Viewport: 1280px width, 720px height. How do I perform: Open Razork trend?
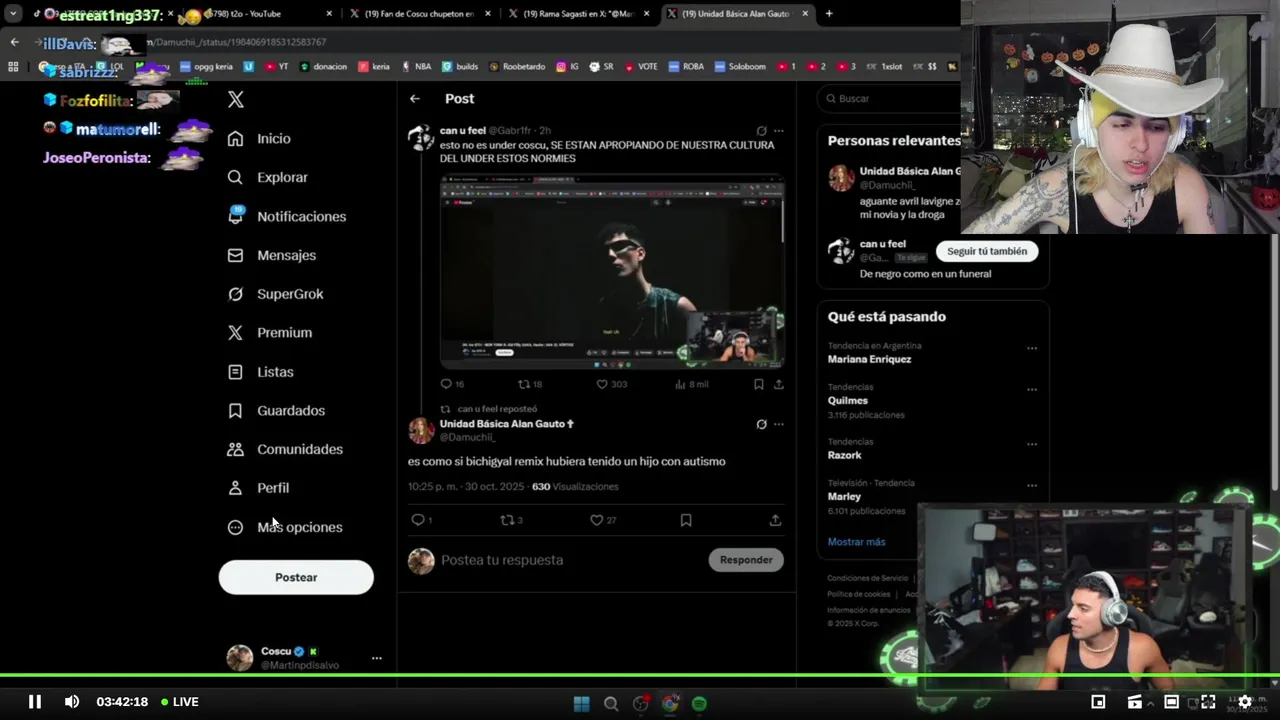[845, 455]
